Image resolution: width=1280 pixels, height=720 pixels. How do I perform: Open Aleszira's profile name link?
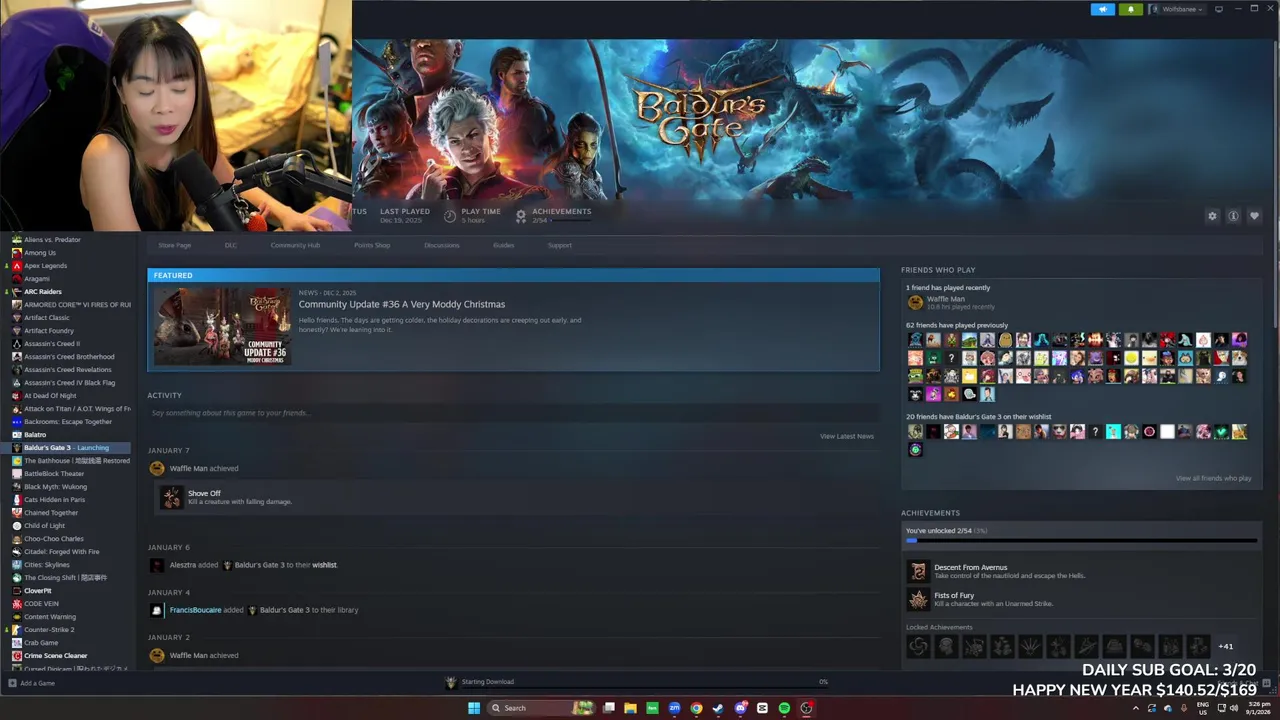183,565
